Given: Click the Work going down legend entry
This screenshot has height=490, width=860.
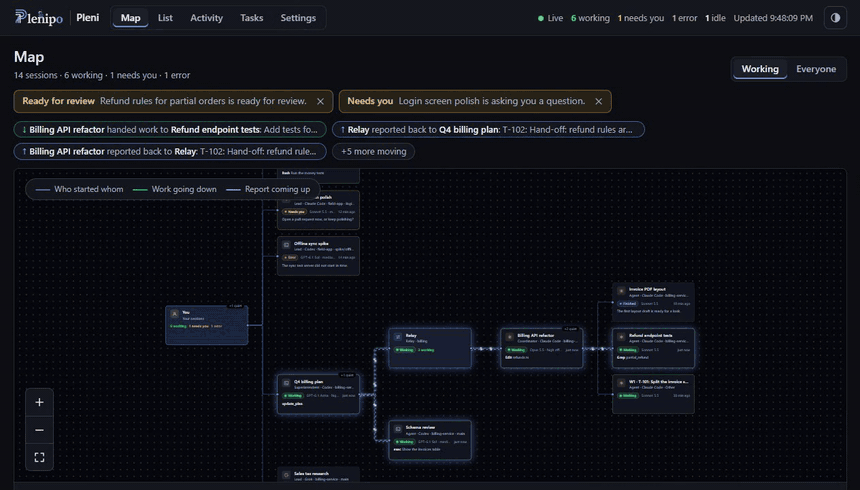Looking at the screenshot, I should click(175, 189).
